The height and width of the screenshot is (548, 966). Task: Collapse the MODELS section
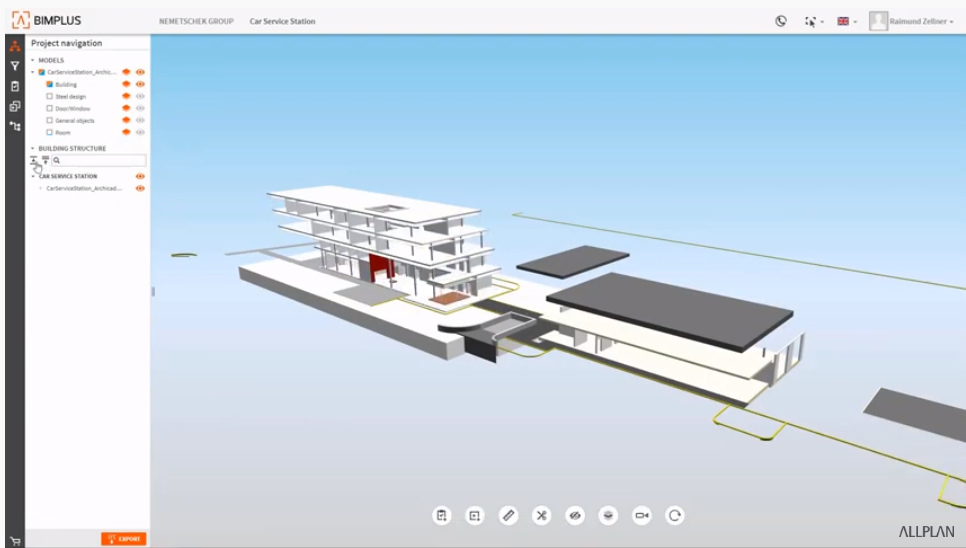pyautogui.click(x=32, y=60)
